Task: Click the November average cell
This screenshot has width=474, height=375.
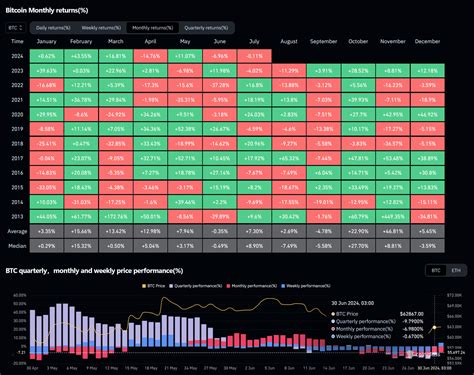Action: 393,231
